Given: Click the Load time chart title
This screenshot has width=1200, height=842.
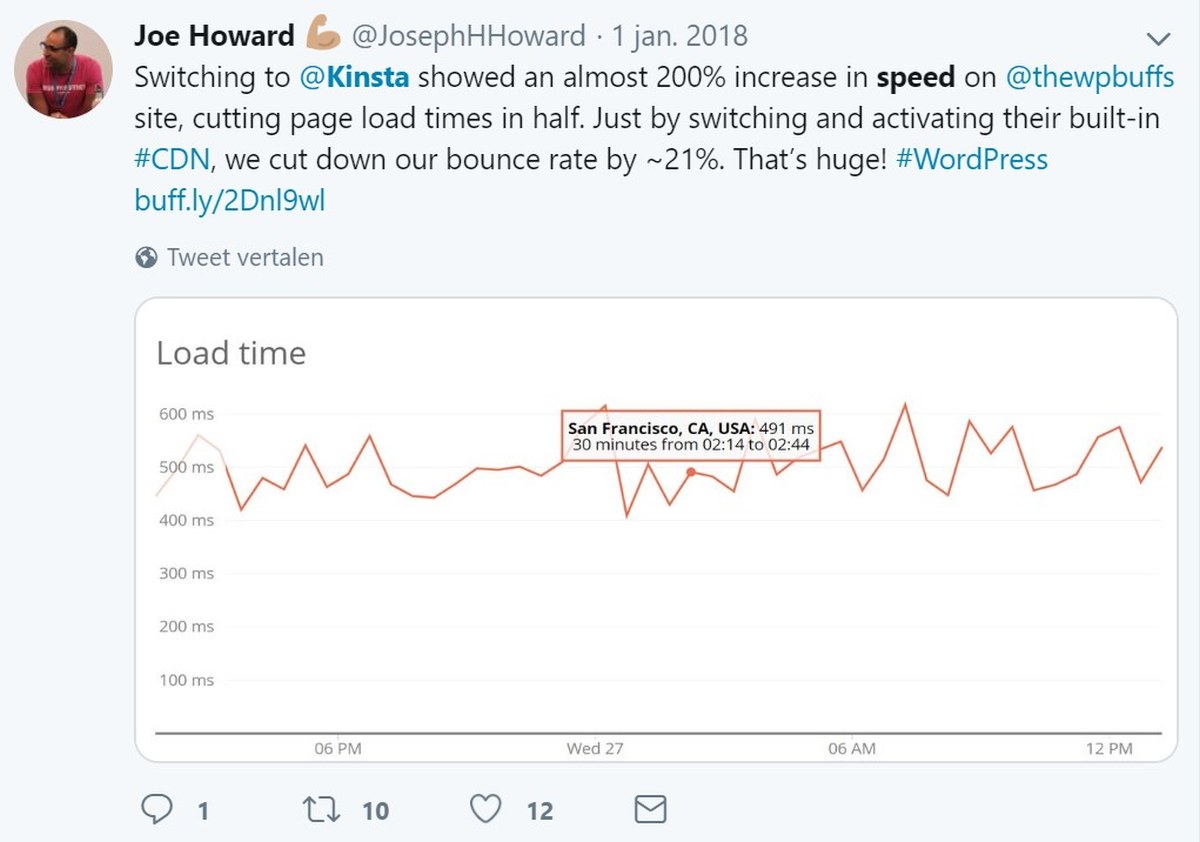Looking at the screenshot, I should 231,353.
